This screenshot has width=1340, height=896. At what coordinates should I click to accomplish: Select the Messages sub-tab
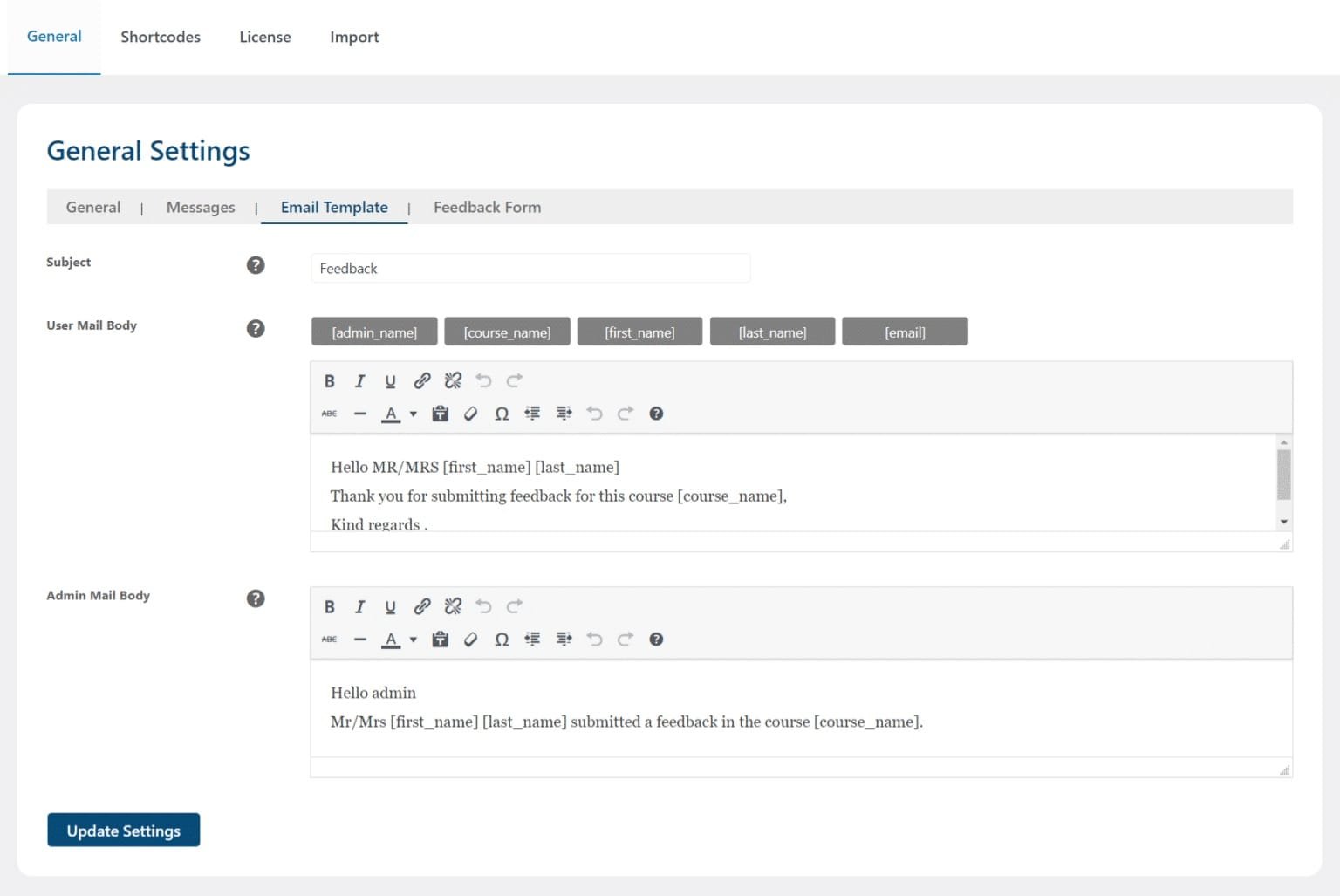[x=201, y=207]
